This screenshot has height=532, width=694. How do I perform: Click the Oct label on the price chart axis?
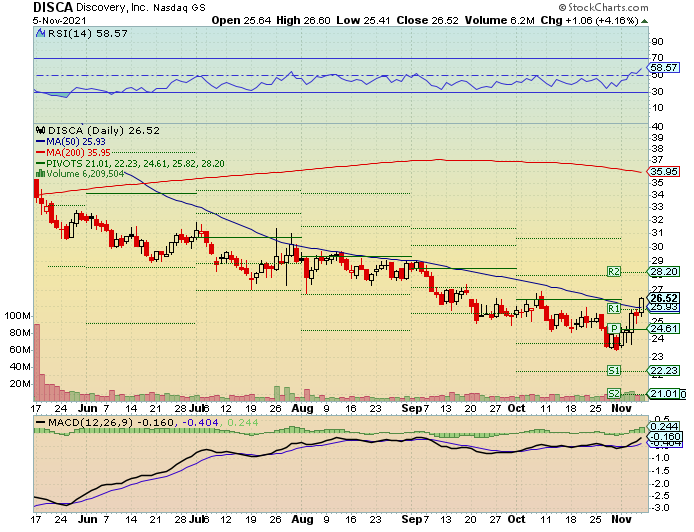(516, 409)
